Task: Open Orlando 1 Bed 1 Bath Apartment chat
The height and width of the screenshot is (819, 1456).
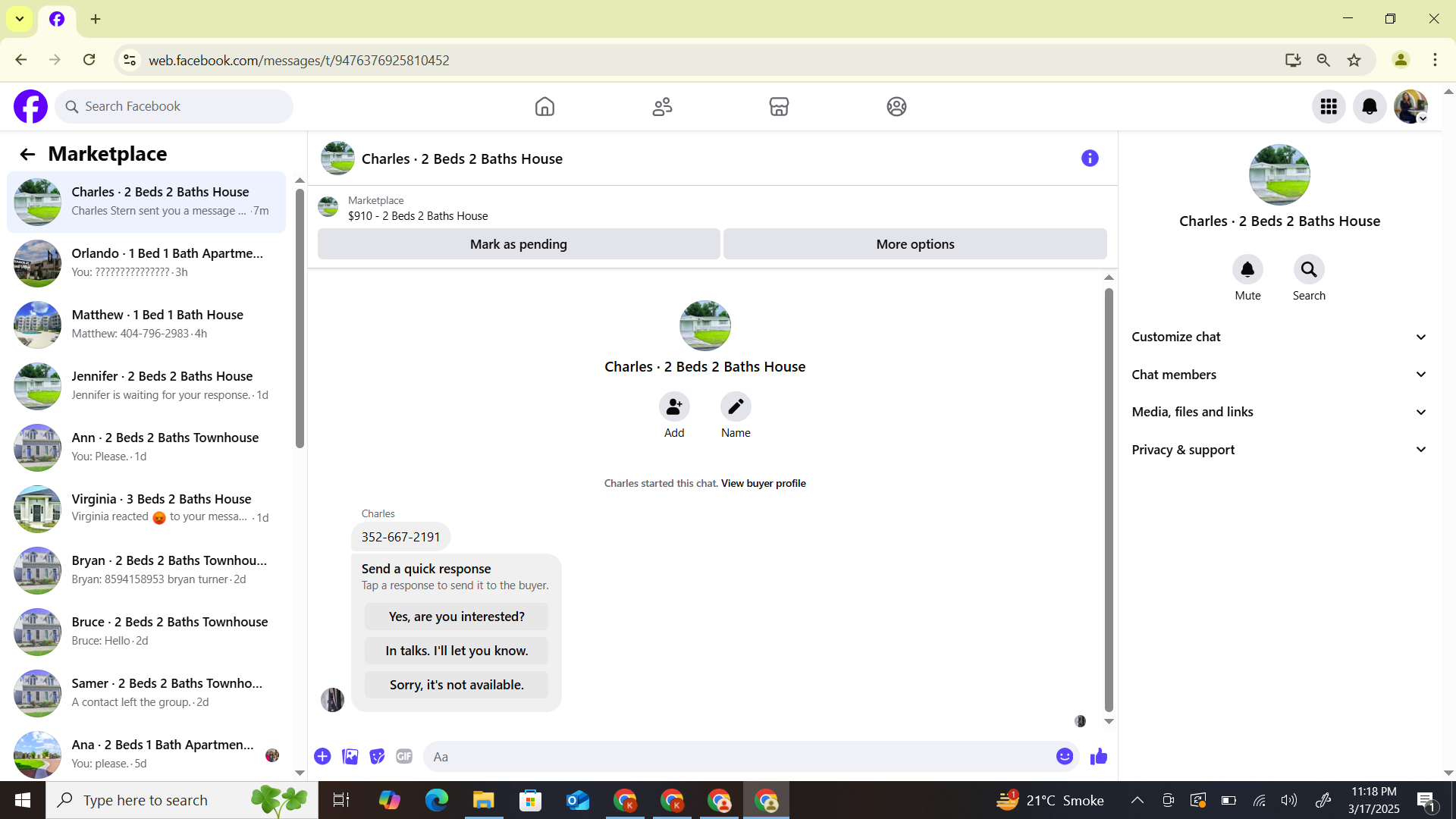Action: point(146,263)
